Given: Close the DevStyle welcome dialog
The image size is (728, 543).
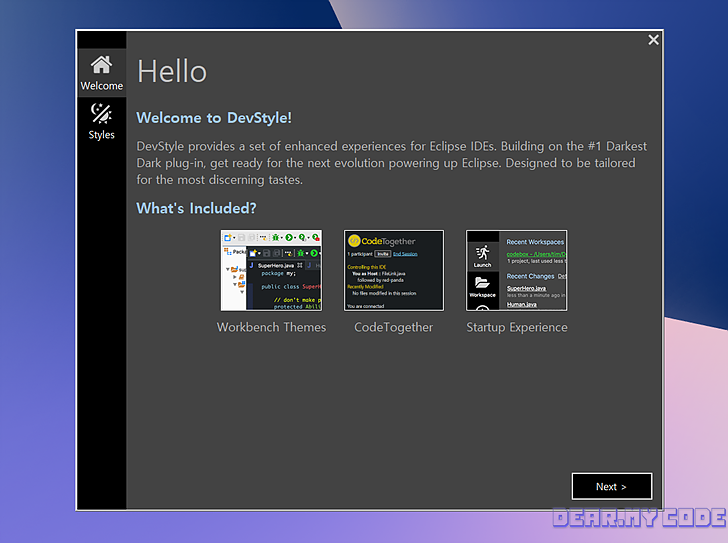Looking at the screenshot, I should (x=653, y=40).
